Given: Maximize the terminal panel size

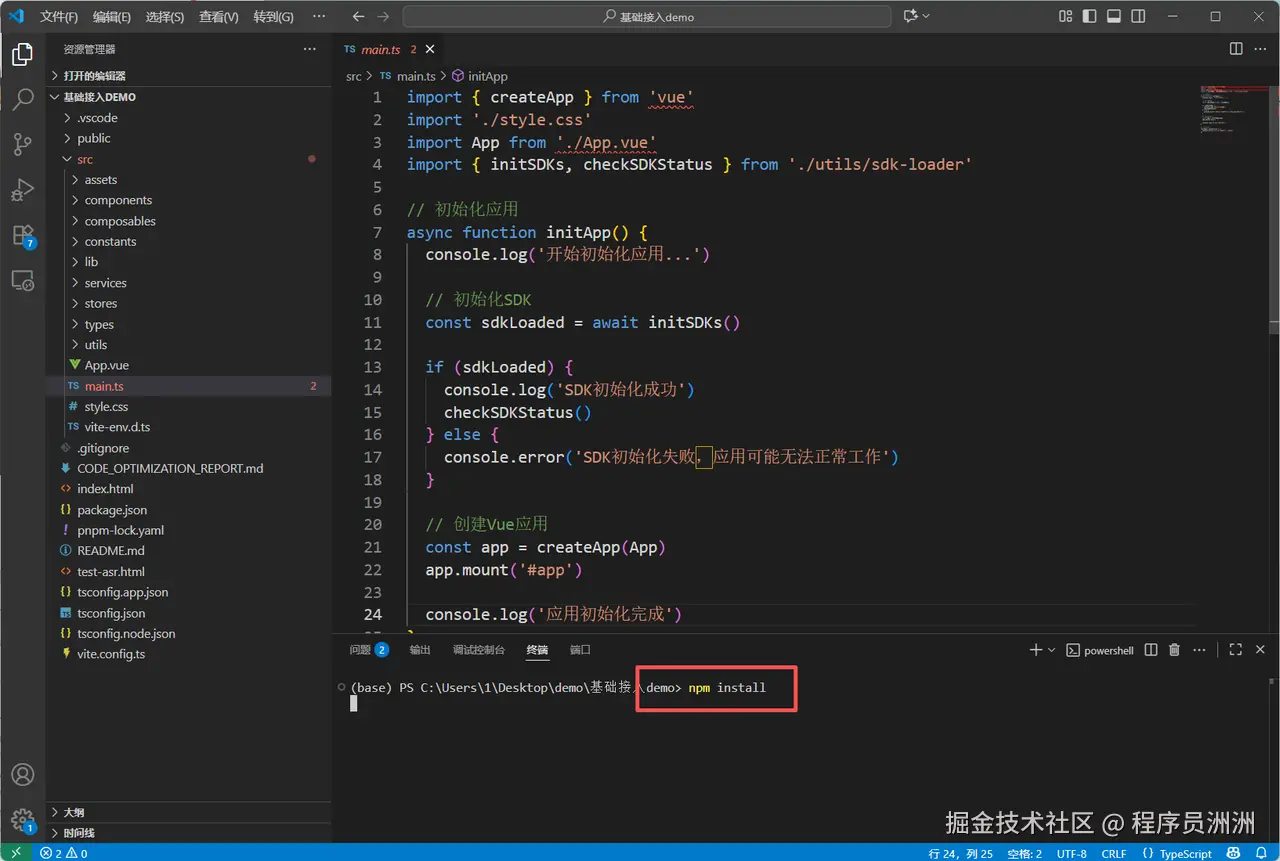Looking at the screenshot, I should (1235, 650).
